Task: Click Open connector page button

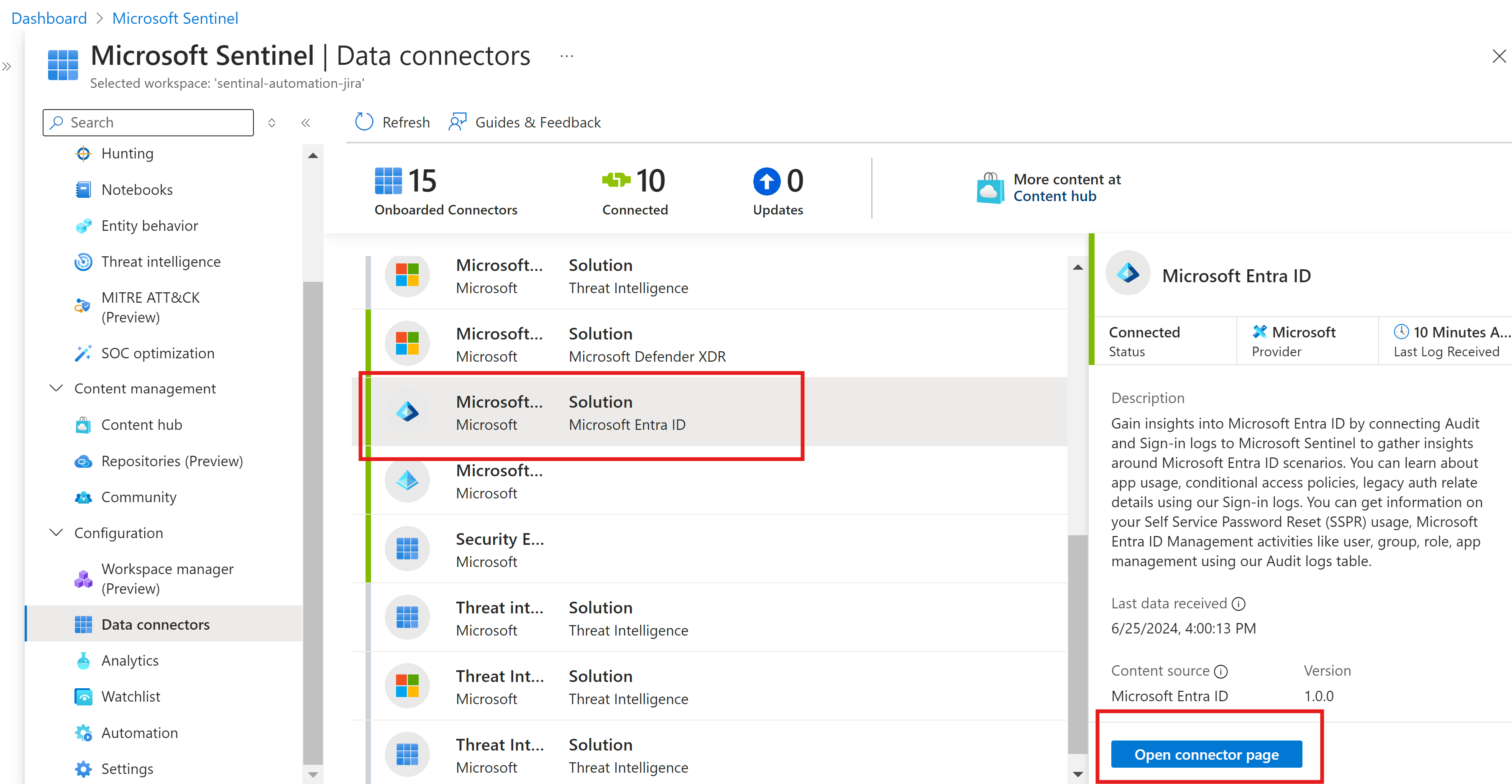Action: (x=1206, y=755)
